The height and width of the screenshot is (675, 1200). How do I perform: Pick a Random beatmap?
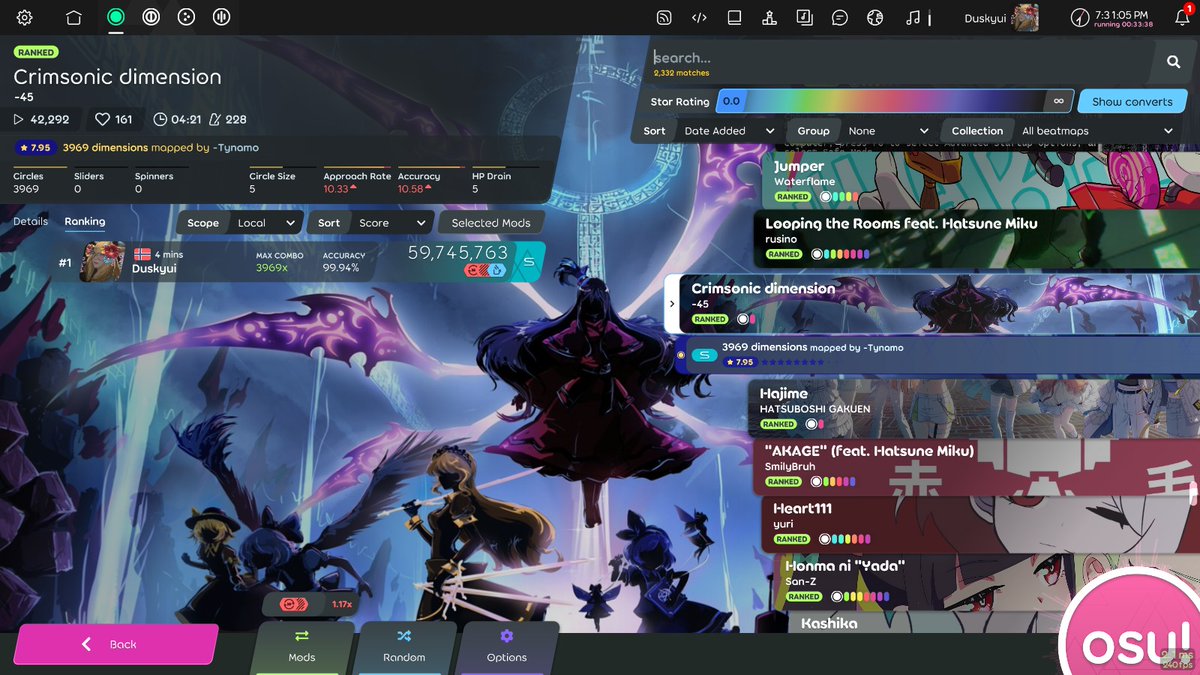click(x=404, y=647)
